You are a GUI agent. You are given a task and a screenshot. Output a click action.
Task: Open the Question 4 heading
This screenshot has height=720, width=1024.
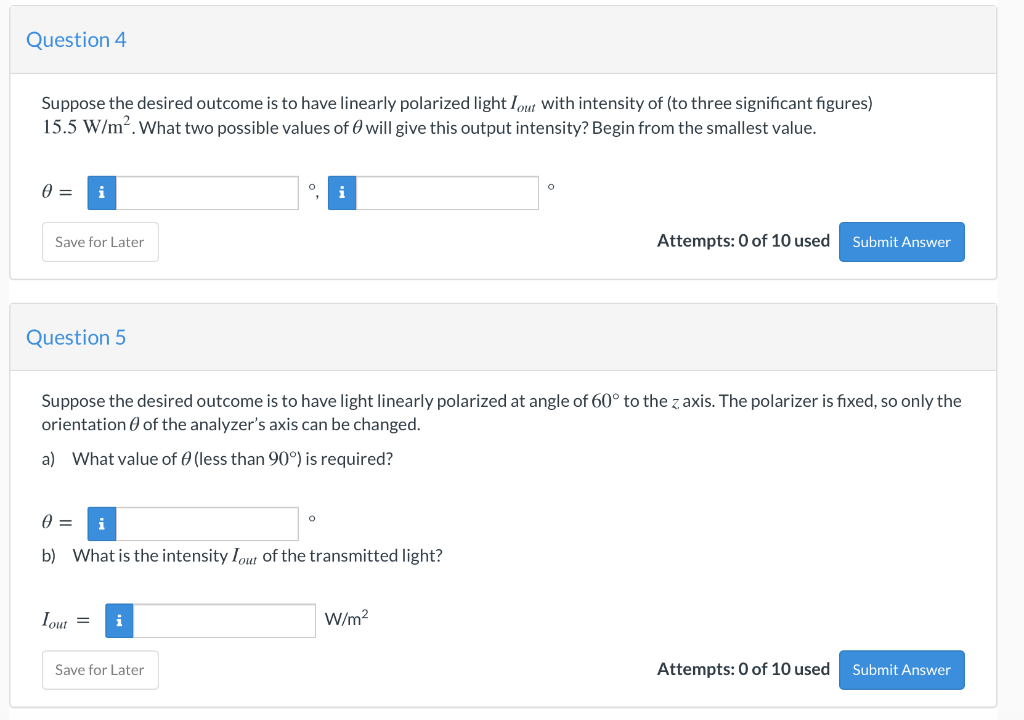[76, 40]
